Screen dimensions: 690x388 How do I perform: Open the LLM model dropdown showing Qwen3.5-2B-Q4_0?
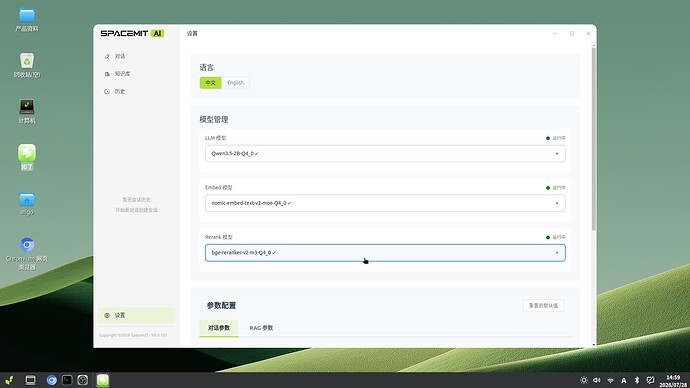tap(385, 154)
